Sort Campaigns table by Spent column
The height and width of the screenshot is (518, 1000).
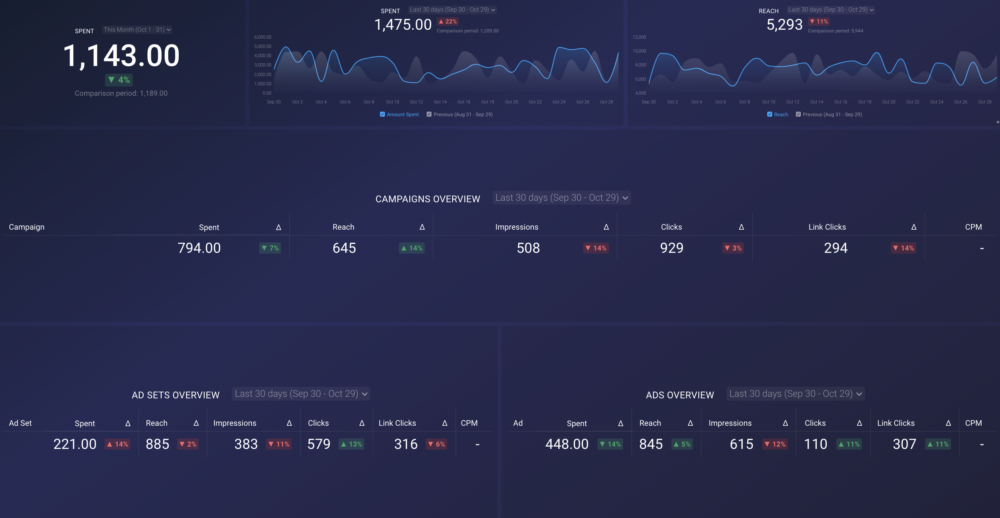[209, 227]
